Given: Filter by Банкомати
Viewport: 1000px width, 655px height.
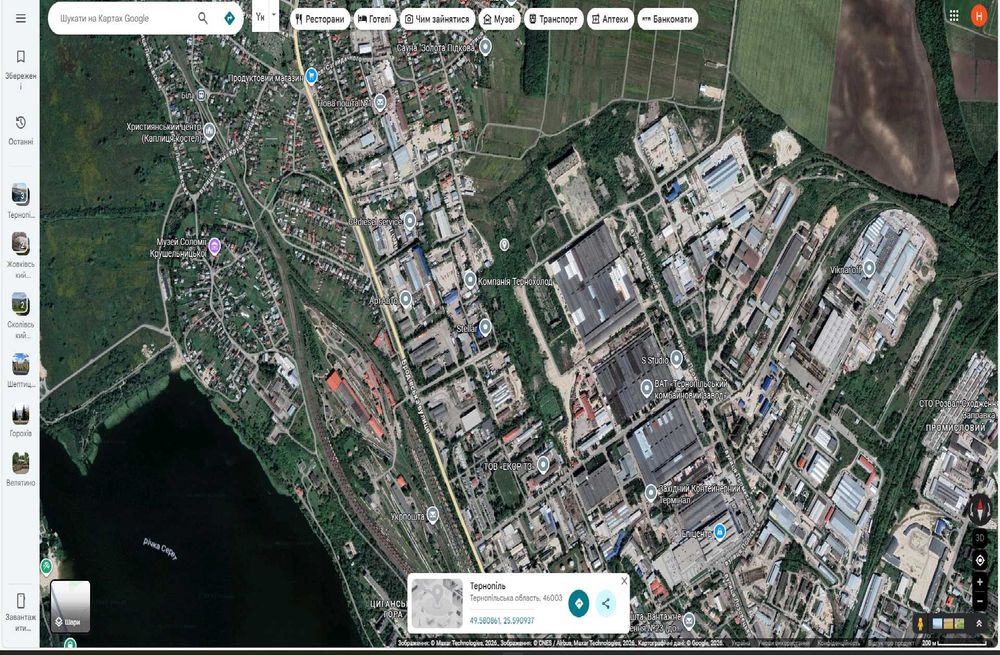Looking at the screenshot, I should point(668,19).
